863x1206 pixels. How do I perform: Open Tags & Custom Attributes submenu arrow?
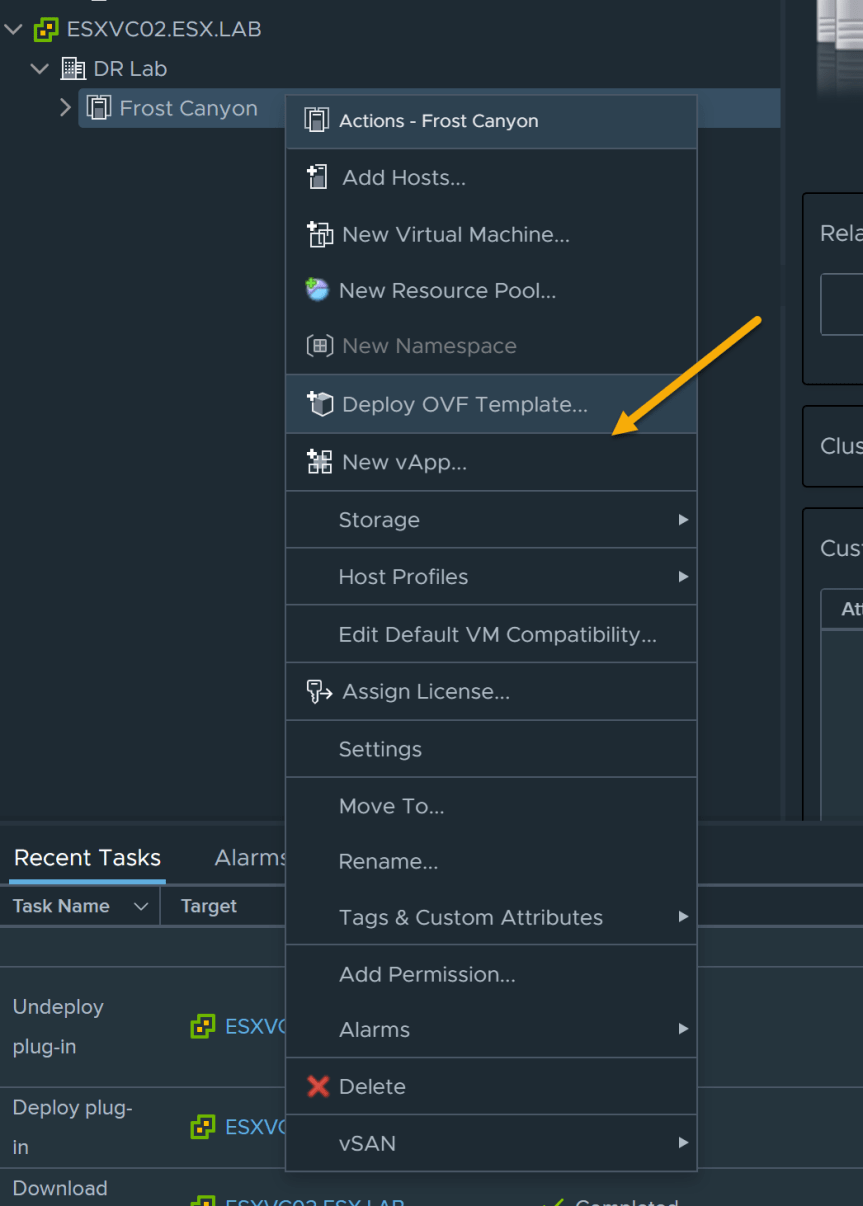click(x=683, y=917)
